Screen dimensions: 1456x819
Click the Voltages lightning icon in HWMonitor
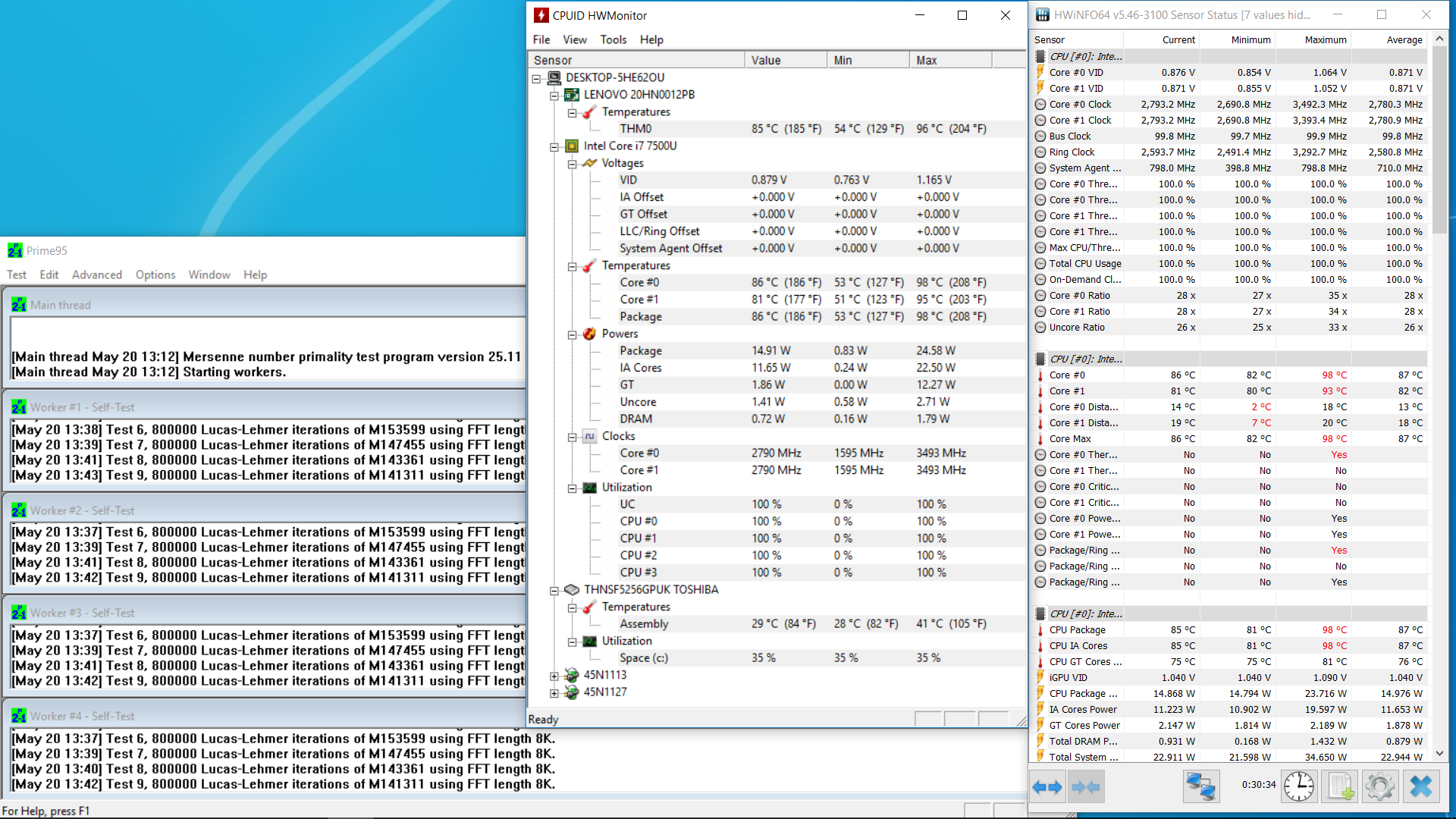589,163
